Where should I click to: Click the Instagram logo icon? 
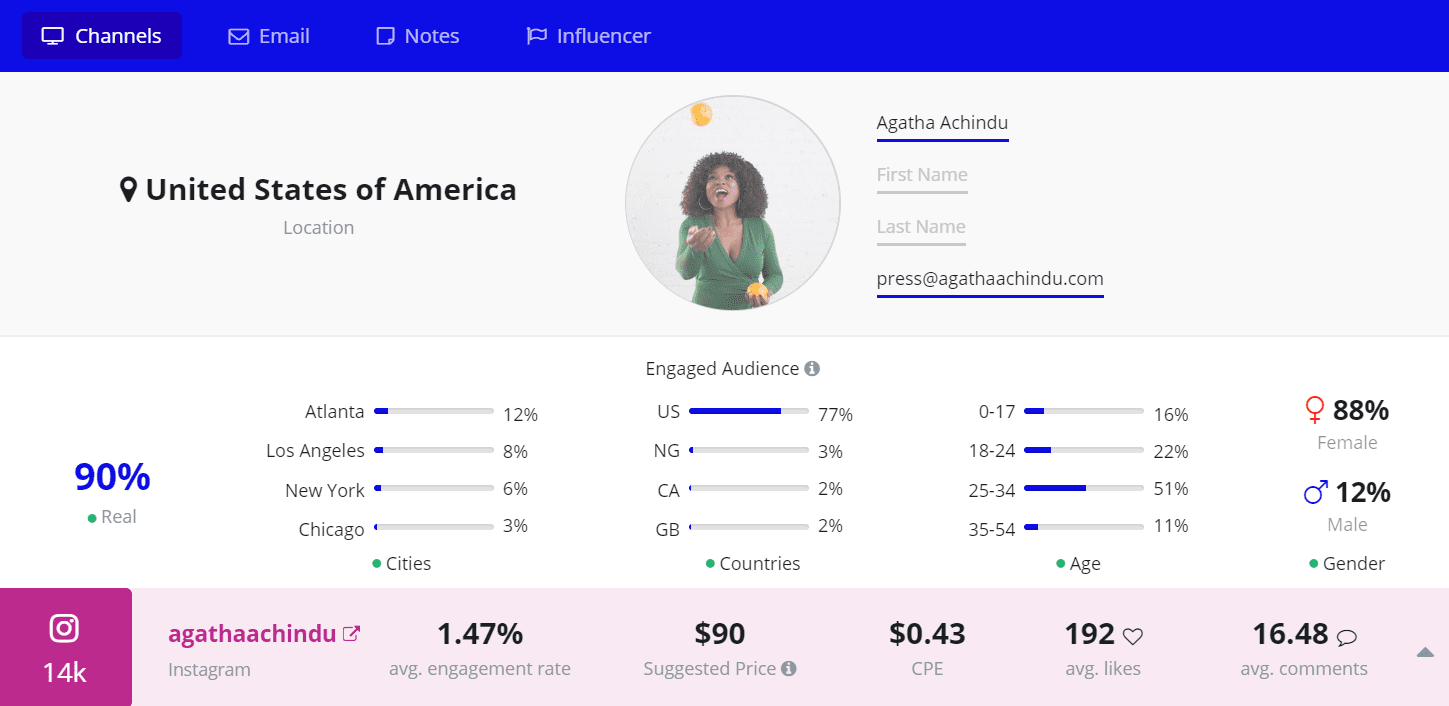65,628
